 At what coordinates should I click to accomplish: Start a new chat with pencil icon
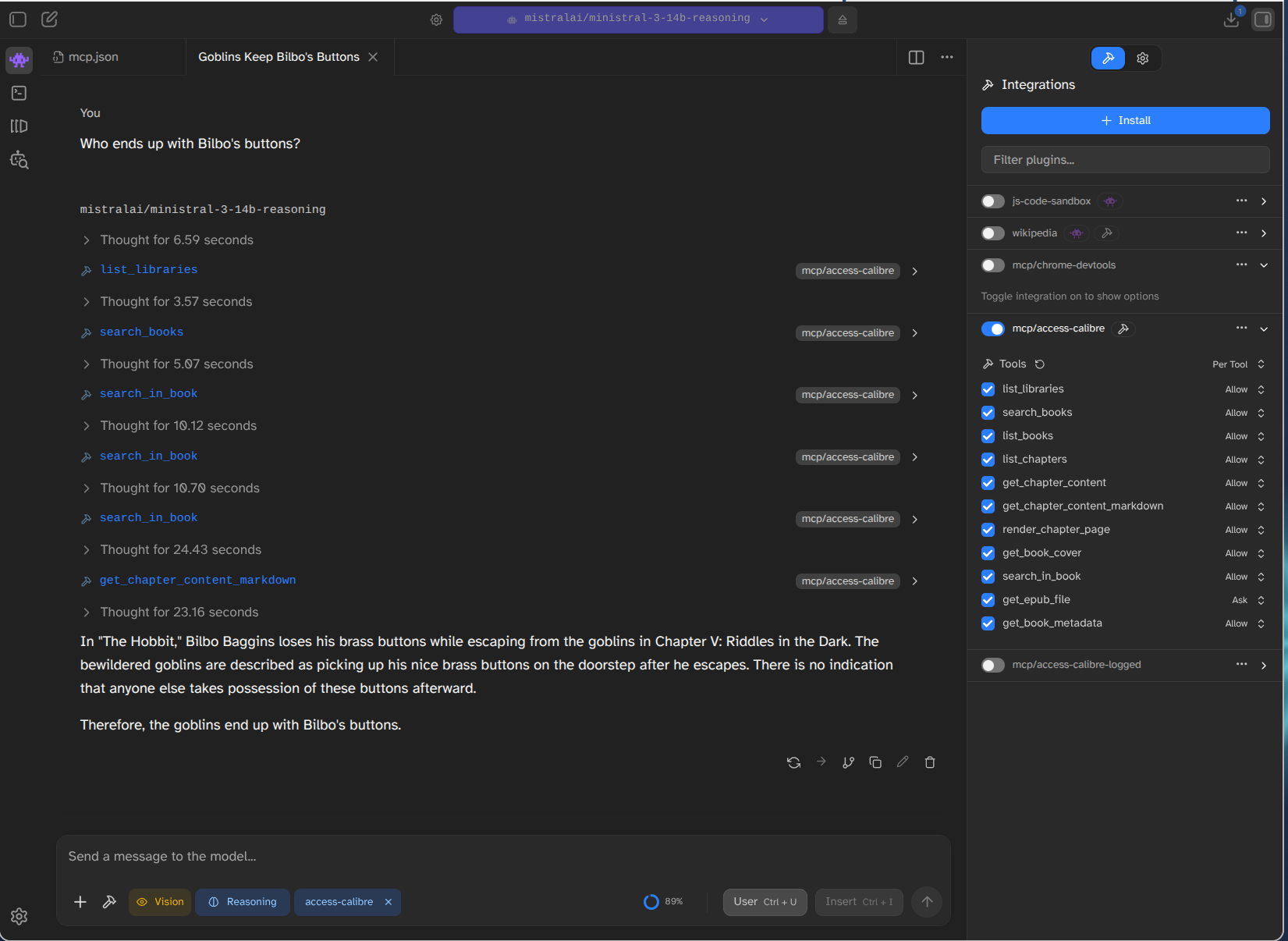tap(49, 20)
